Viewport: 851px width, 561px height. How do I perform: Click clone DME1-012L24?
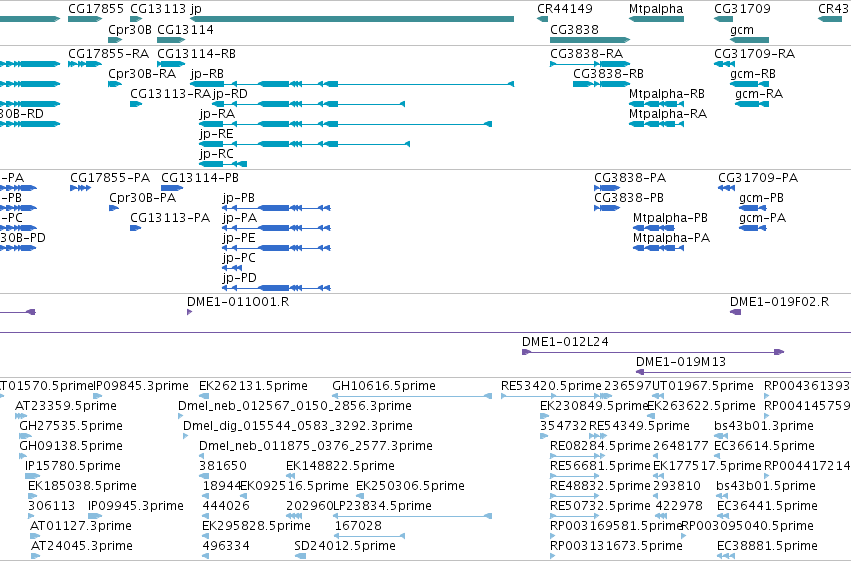[x=653, y=352]
